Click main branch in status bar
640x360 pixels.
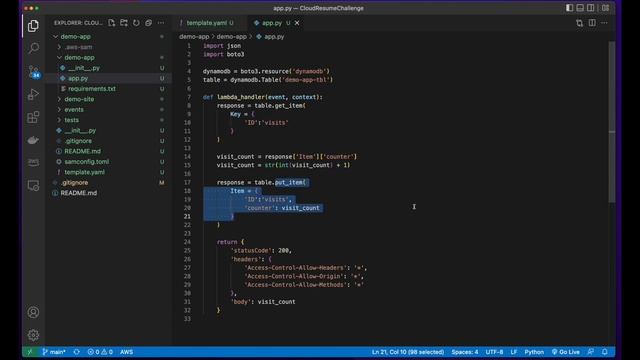point(54,352)
